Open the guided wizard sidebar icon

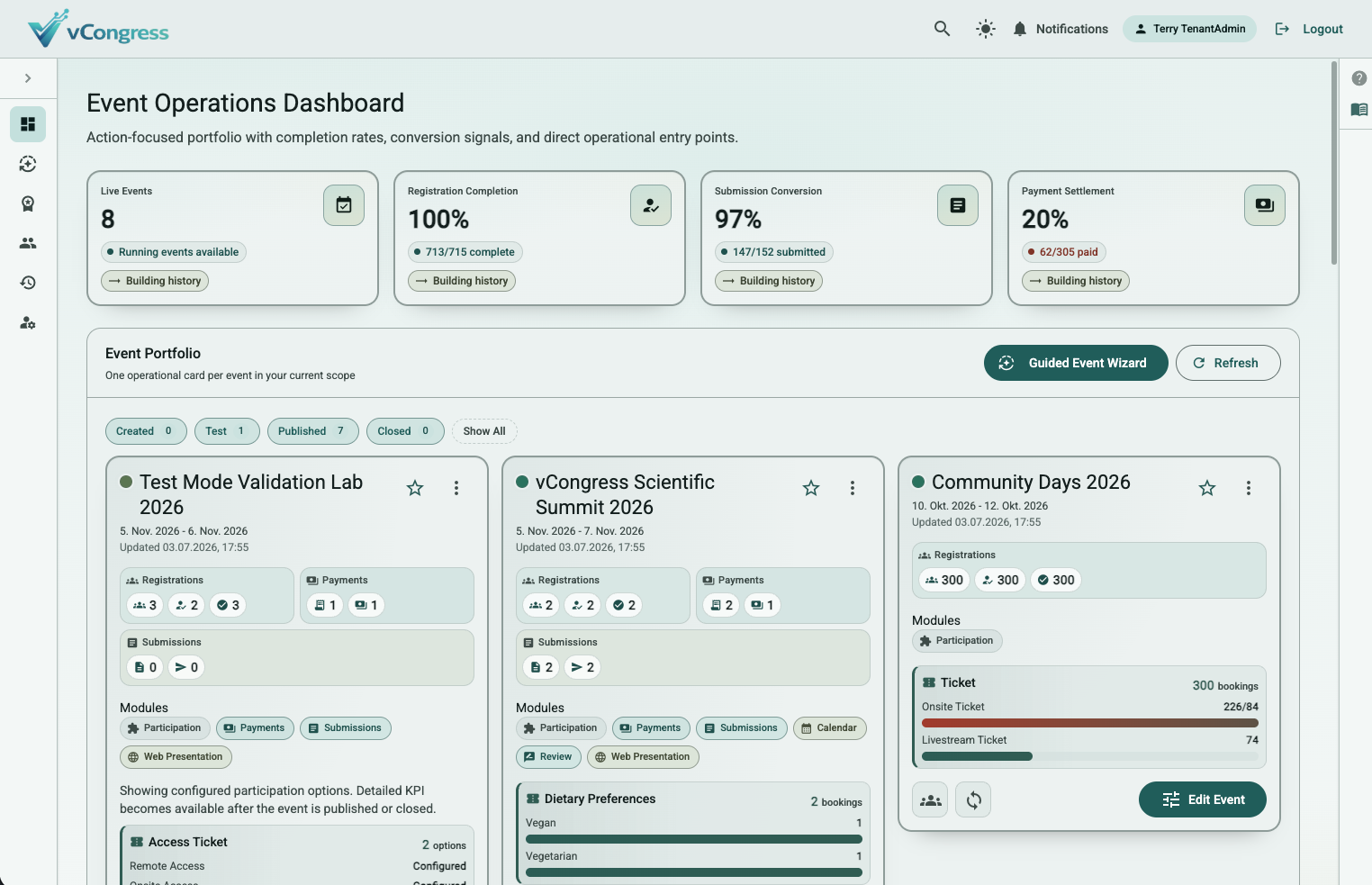click(28, 164)
